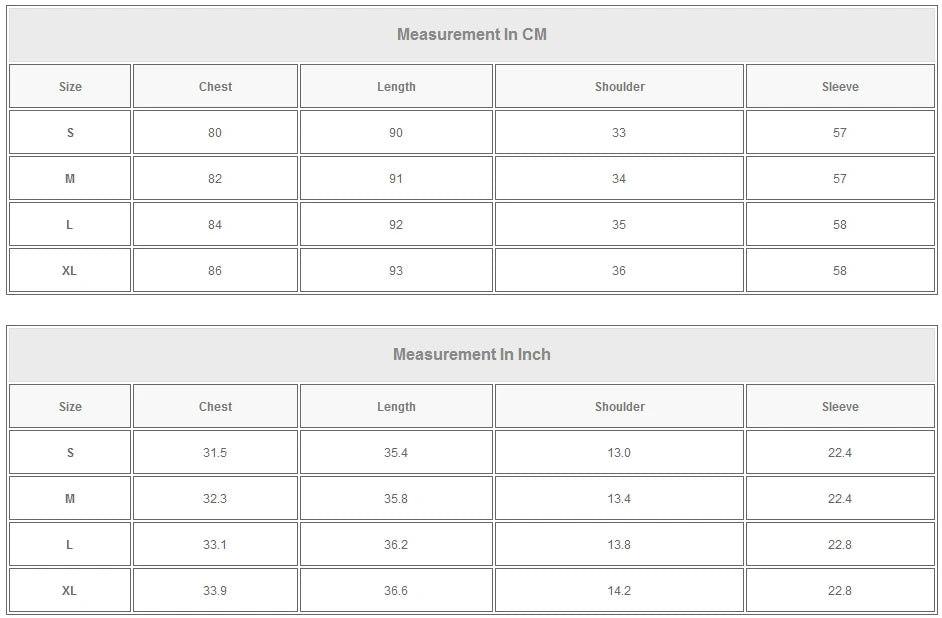Click the Length header in the Inch table
This screenshot has width=942, height=618.
tap(396, 407)
